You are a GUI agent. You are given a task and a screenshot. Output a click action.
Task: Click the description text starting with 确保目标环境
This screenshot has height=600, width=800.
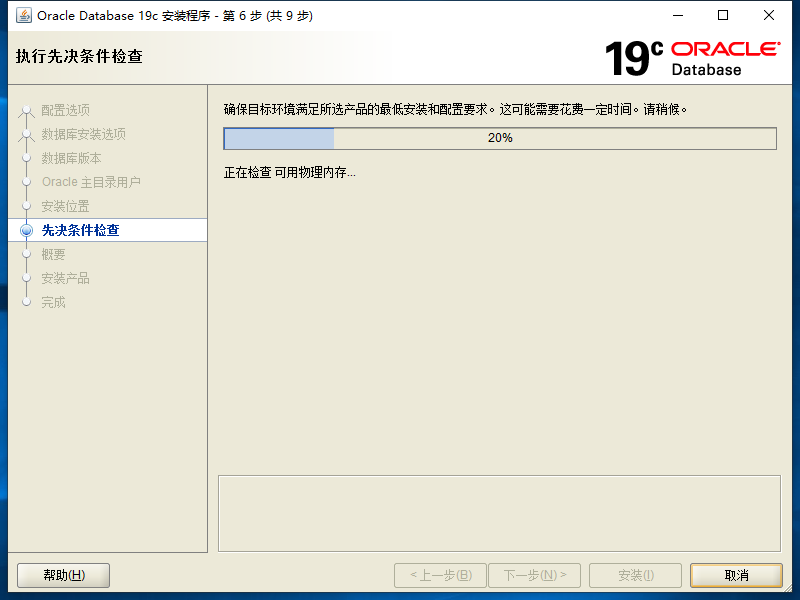[455, 109]
